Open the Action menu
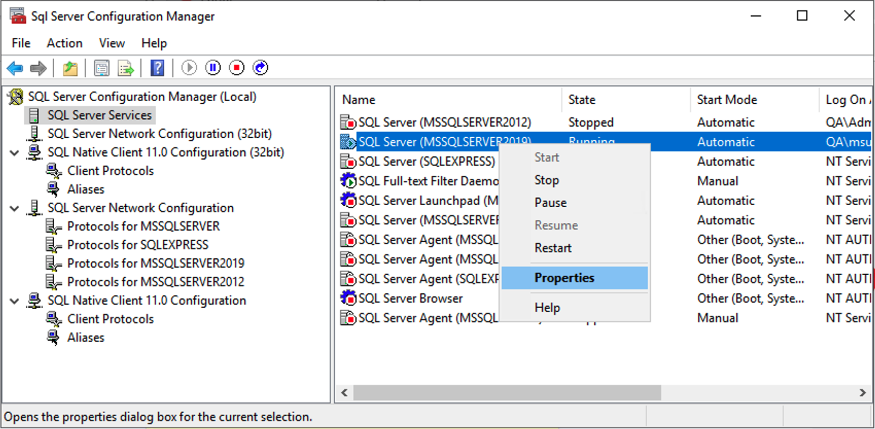The width and height of the screenshot is (875, 429). coord(65,43)
